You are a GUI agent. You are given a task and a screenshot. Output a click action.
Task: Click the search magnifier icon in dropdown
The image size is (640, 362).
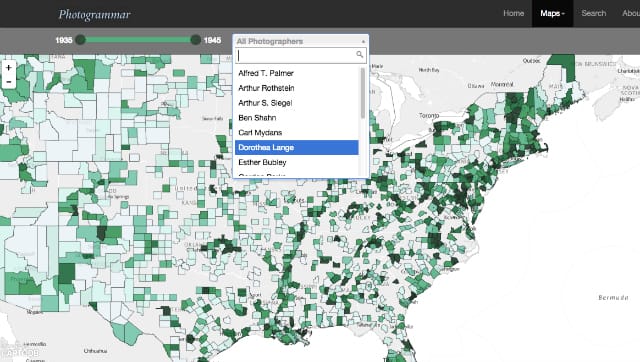pyautogui.click(x=360, y=55)
